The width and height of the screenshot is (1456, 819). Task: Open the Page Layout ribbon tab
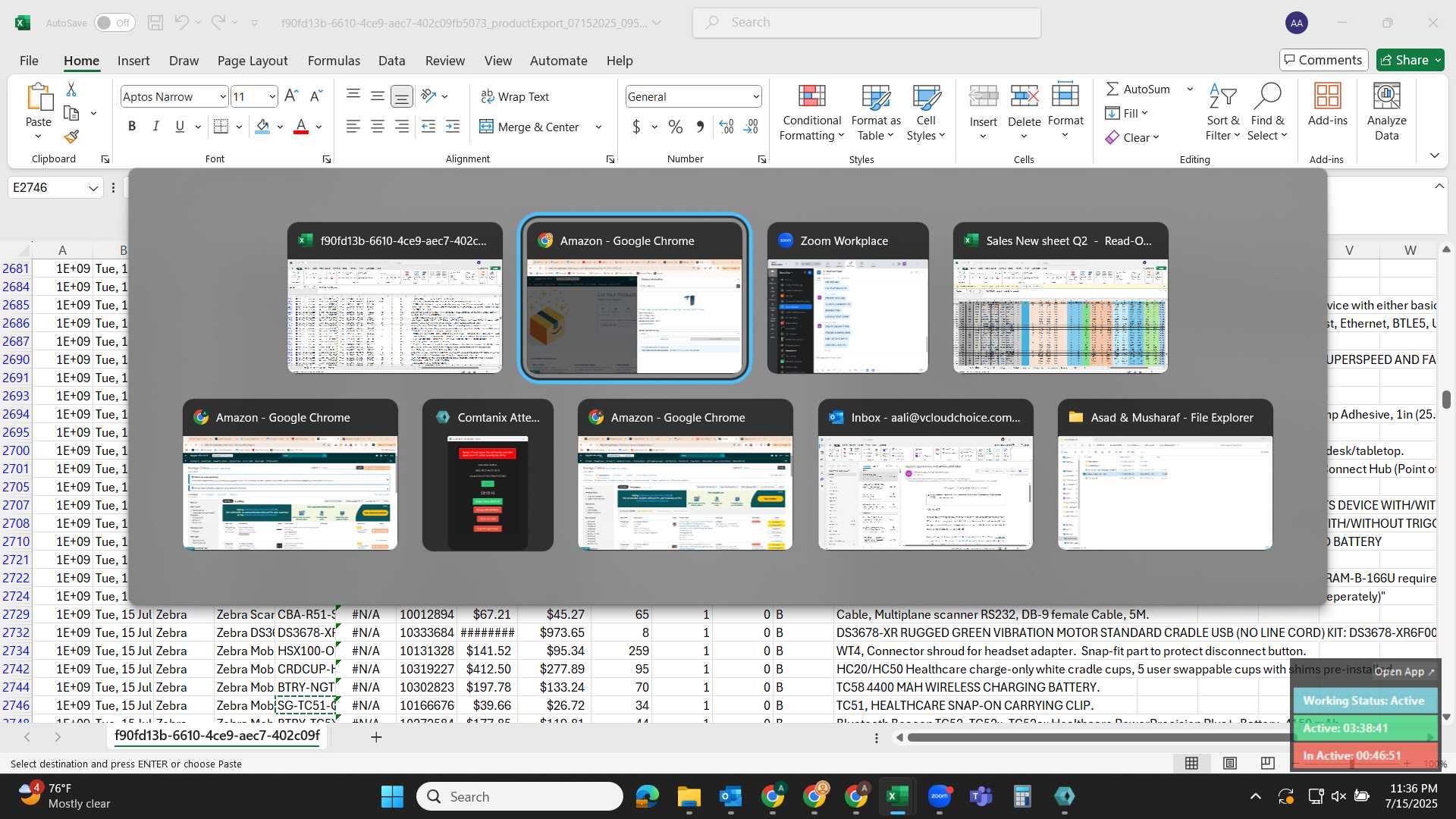253,61
